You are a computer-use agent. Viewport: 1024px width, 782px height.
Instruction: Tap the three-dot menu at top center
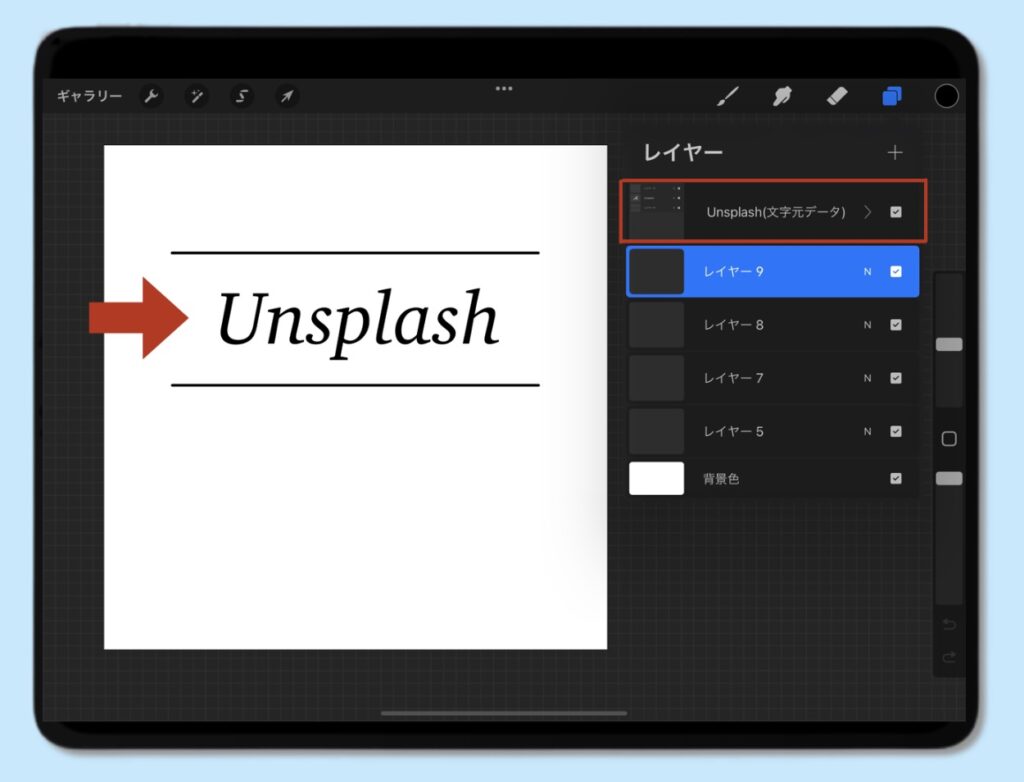point(504,88)
